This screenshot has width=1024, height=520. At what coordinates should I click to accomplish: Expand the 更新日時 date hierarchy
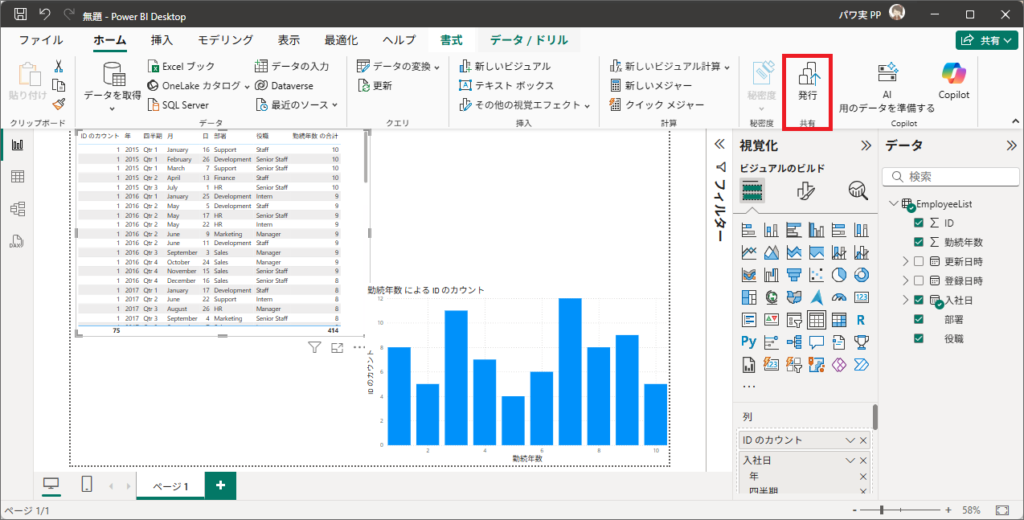pos(905,261)
